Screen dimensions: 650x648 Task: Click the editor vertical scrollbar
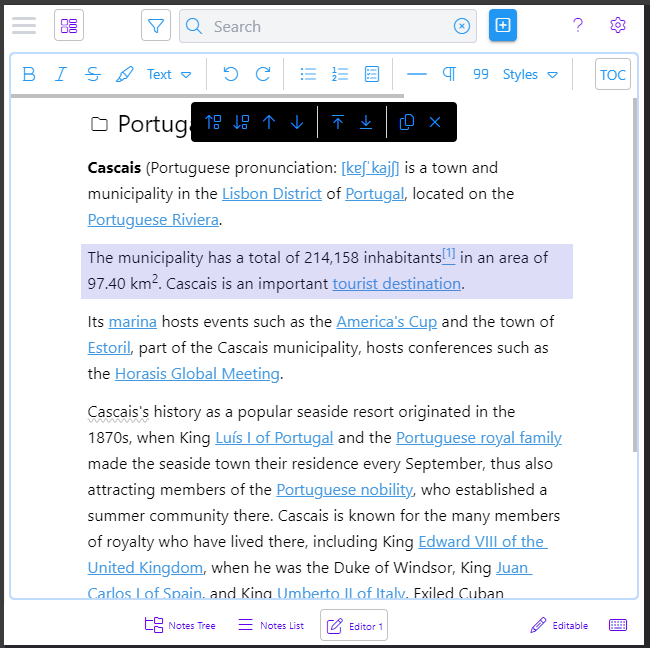point(635,275)
